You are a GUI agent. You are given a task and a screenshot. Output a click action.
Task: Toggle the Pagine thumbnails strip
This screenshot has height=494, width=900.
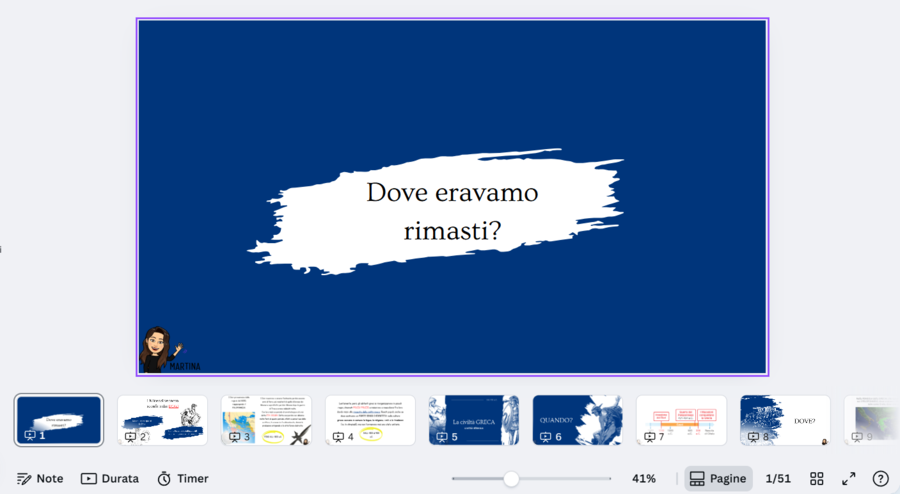tap(718, 479)
